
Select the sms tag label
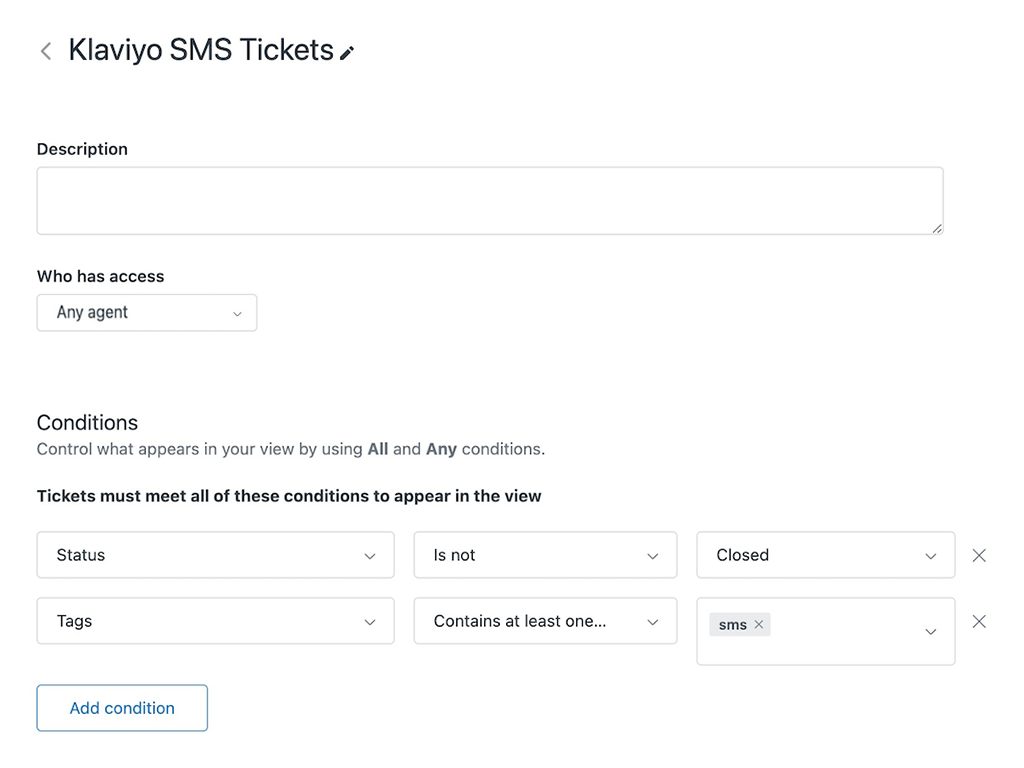732,625
